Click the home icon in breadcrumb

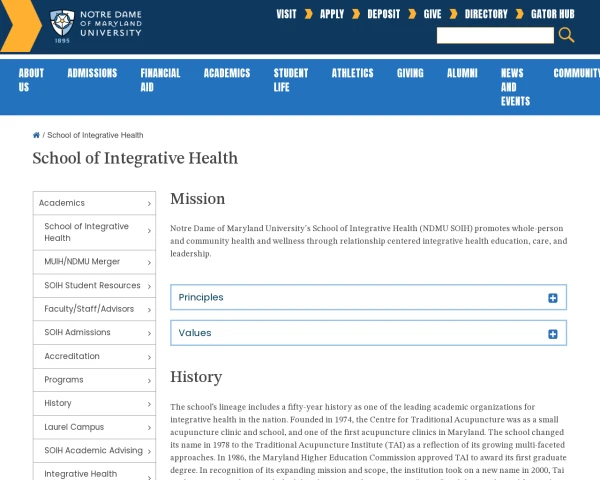point(36,135)
